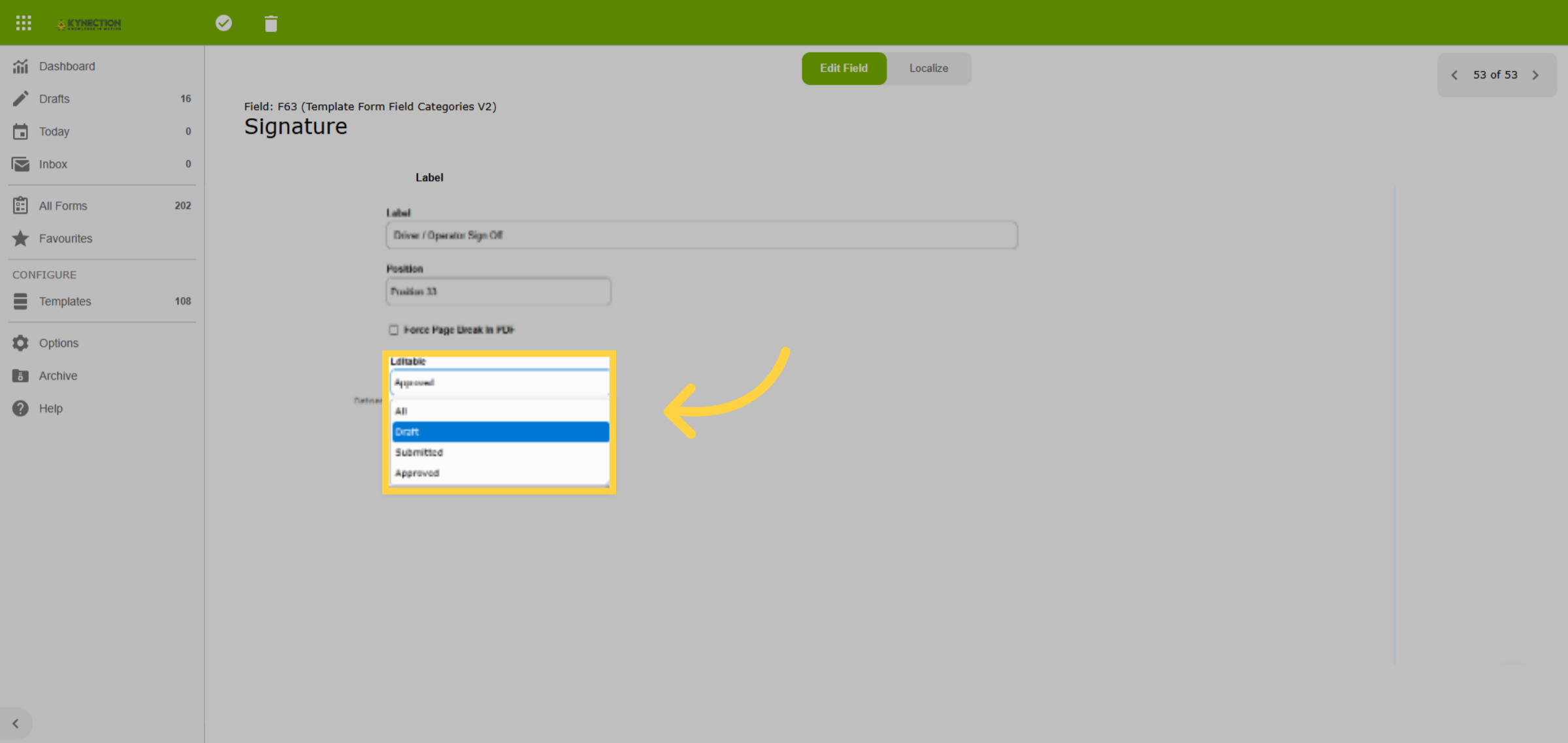
Task: Click the Field: F63 template text
Action: (x=370, y=106)
